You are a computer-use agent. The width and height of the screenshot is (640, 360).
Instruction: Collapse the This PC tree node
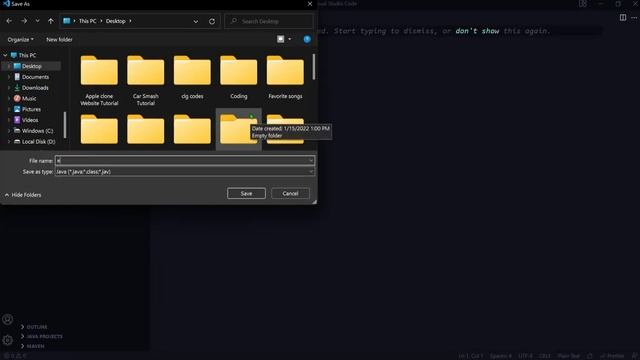click(x=5, y=55)
